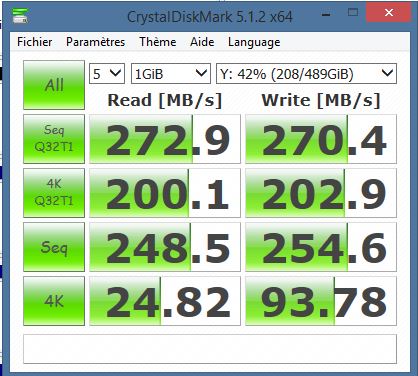Expand the drive selector showing Y: 42%

306,73
